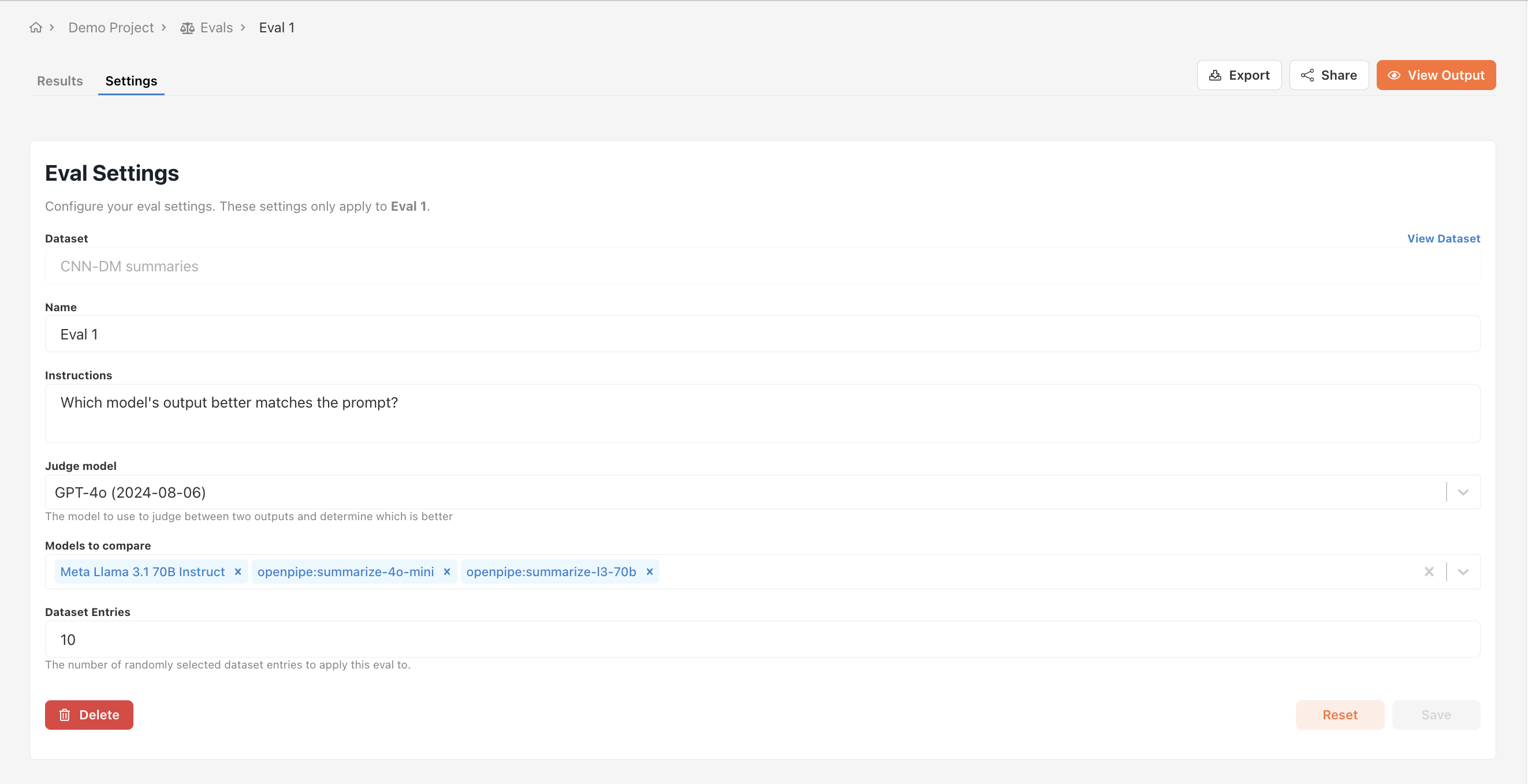Delete this eval with trash button

coord(89,715)
